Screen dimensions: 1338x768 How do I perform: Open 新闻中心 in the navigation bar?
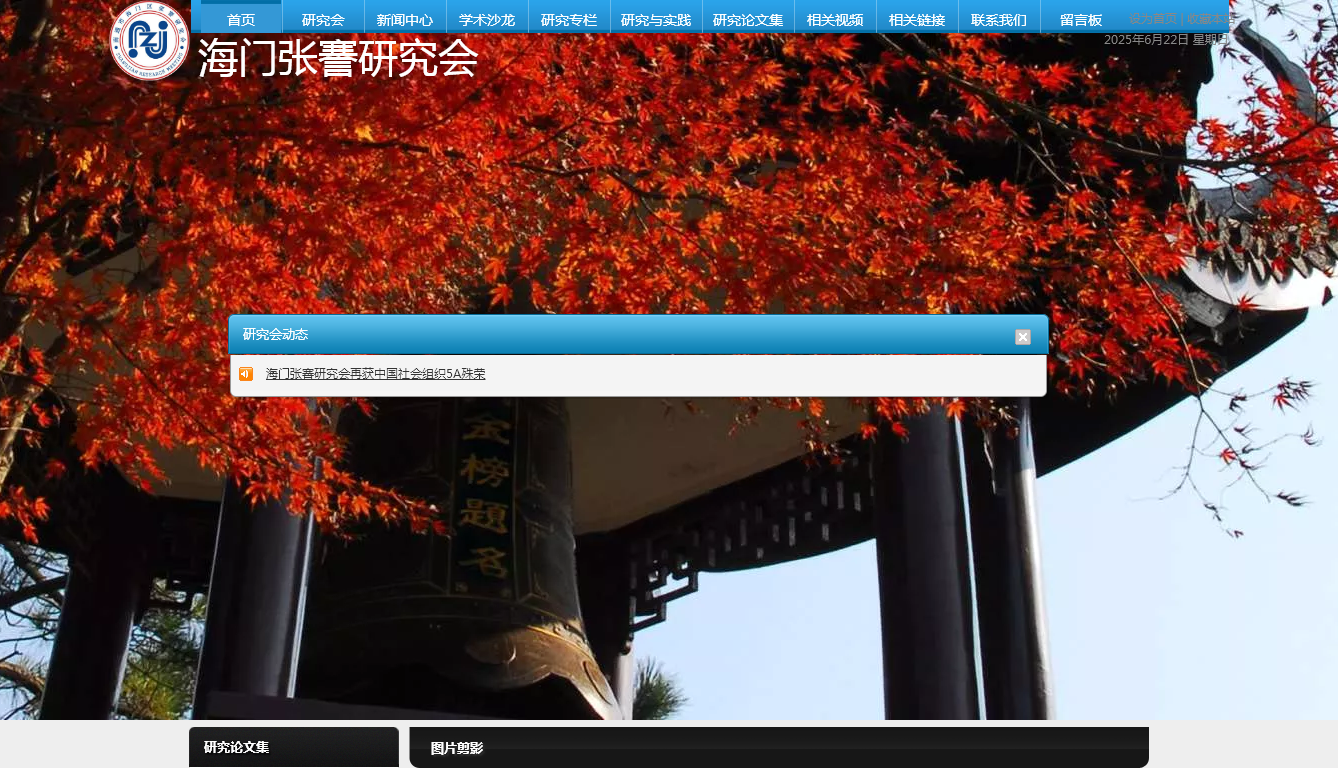point(405,19)
